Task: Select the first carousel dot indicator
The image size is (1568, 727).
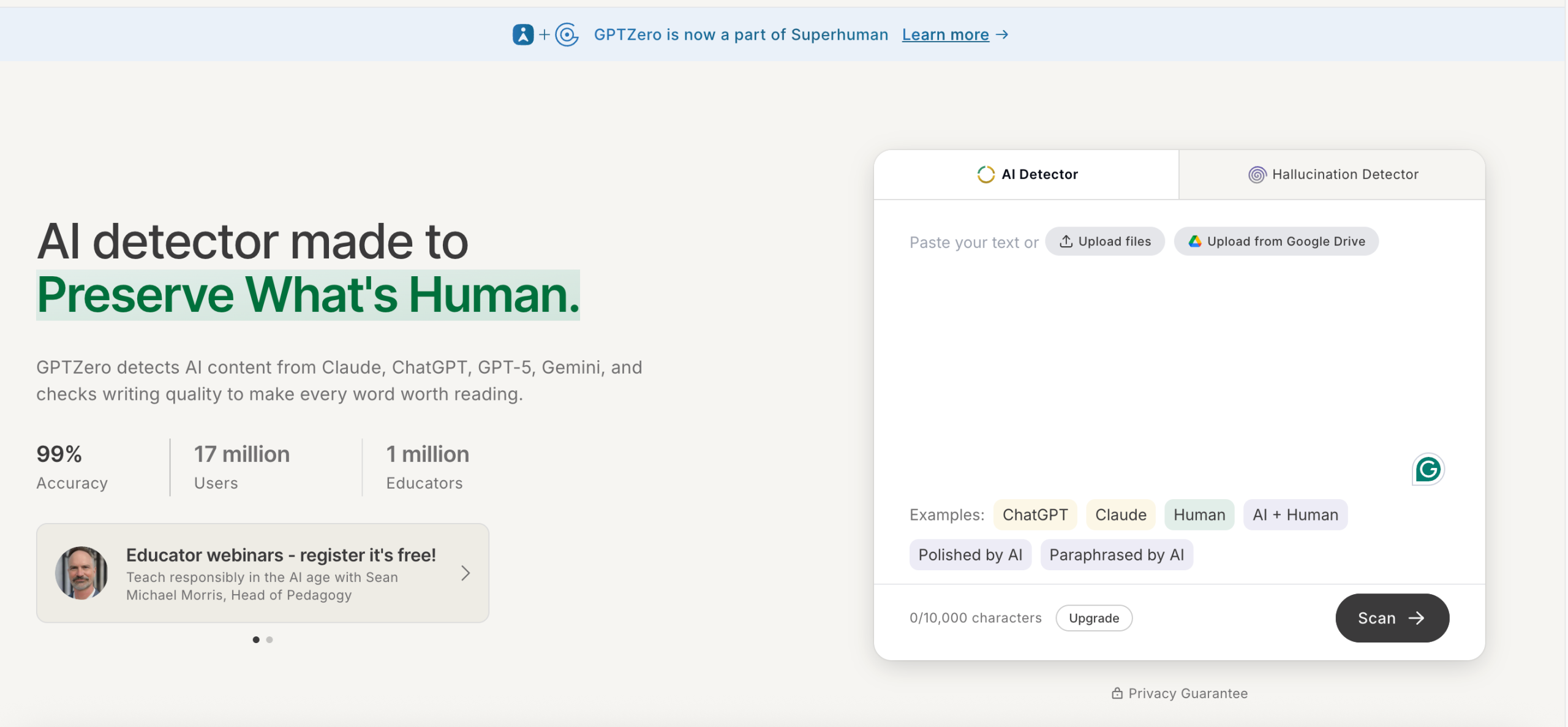Action: tap(256, 639)
